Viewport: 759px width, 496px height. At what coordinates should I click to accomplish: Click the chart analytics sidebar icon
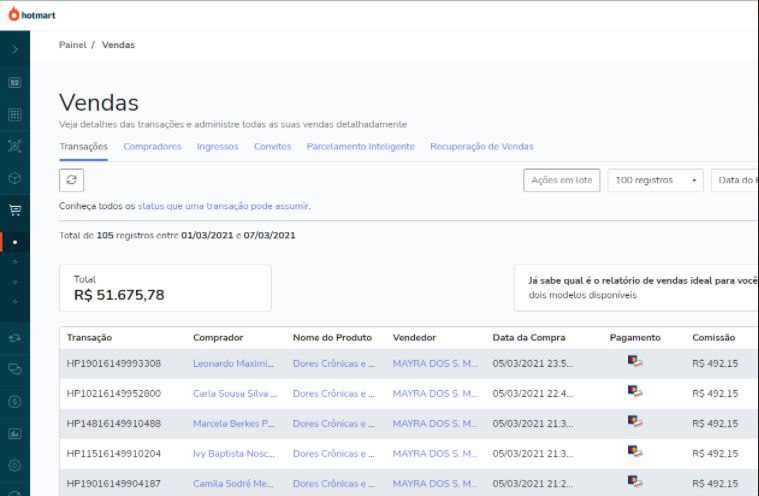click(14, 433)
